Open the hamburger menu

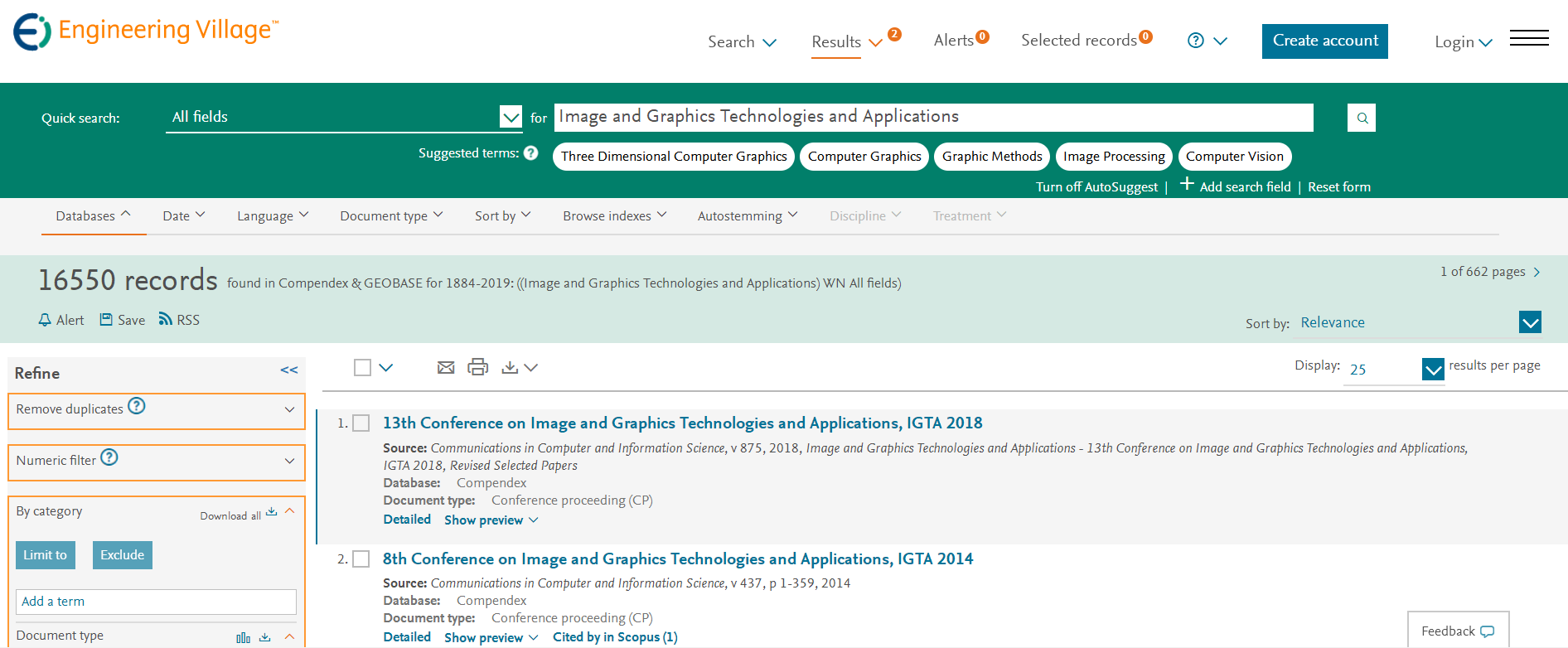pyautogui.click(x=1529, y=38)
